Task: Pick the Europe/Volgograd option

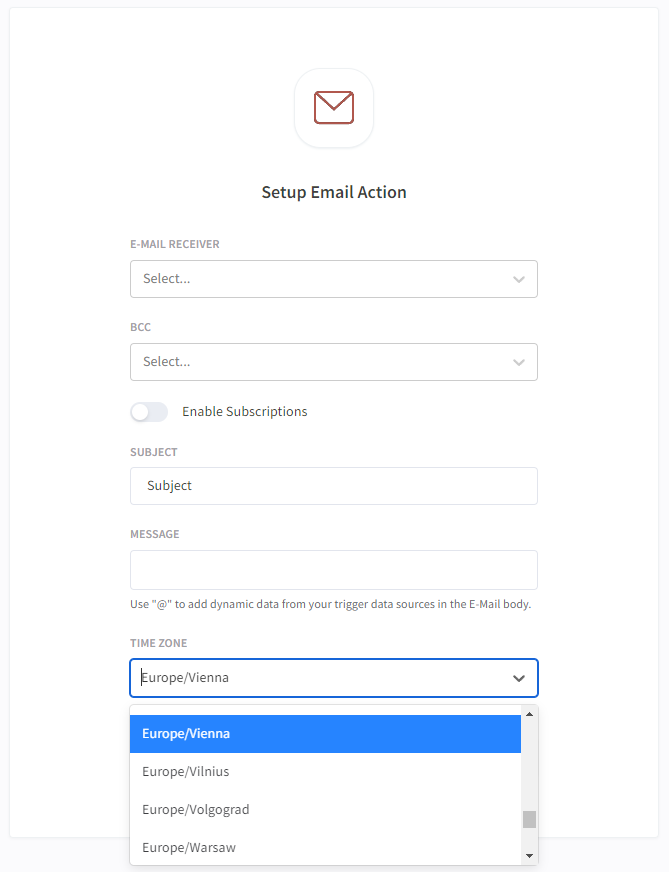Action: point(325,809)
